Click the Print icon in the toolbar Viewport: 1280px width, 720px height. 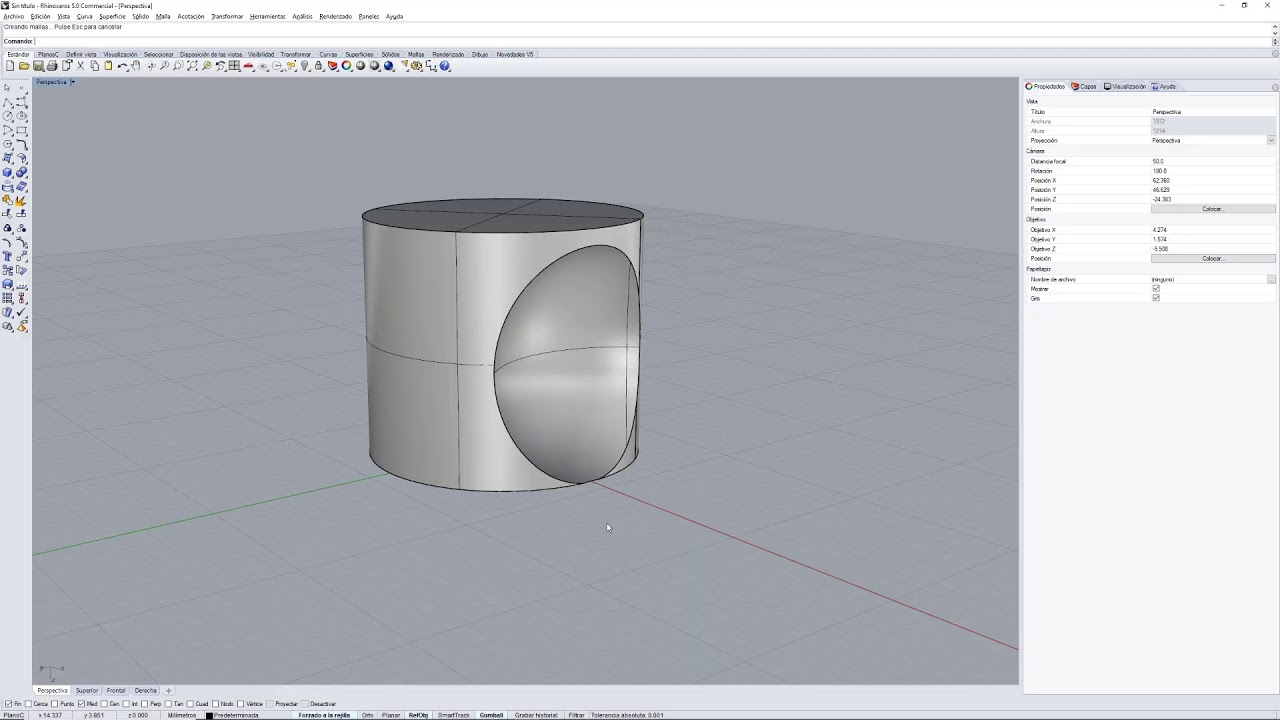tap(52, 66)
